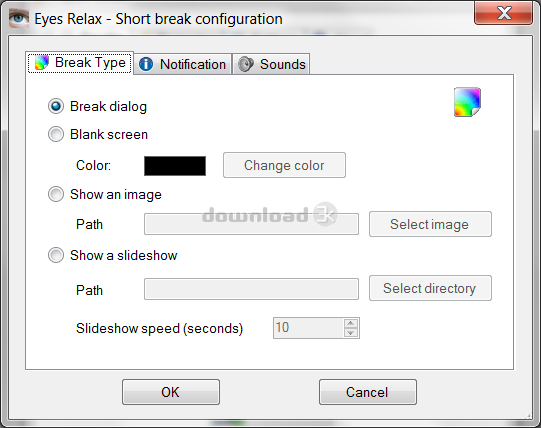541x428 pixels.
Task: Click the Change color button
Action: [284, 165]
